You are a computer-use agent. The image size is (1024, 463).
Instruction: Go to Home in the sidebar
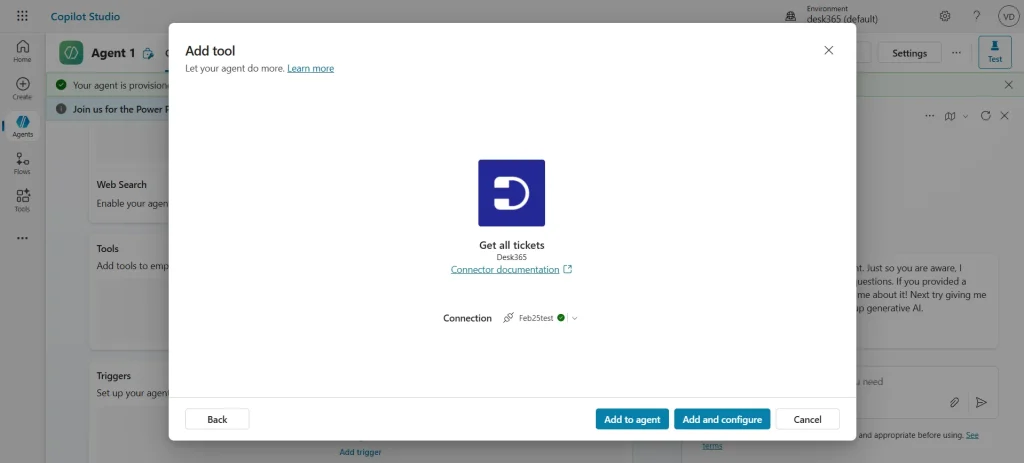(22, 51)
